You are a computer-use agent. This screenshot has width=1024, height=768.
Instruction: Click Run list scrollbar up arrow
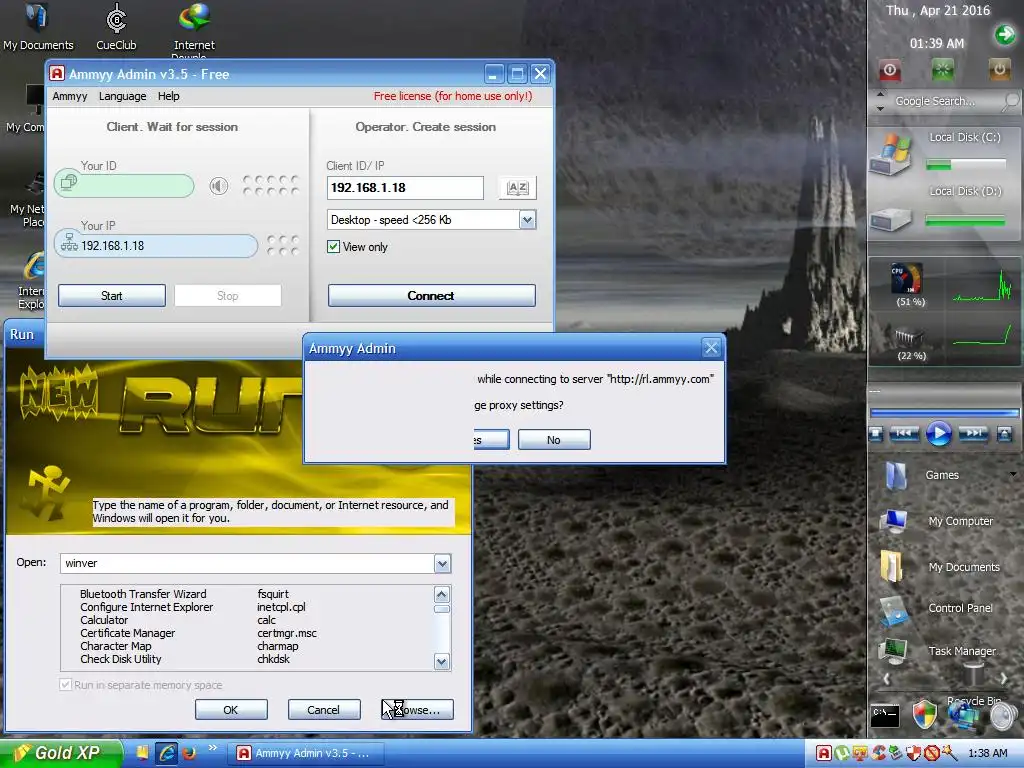point(442,594)
